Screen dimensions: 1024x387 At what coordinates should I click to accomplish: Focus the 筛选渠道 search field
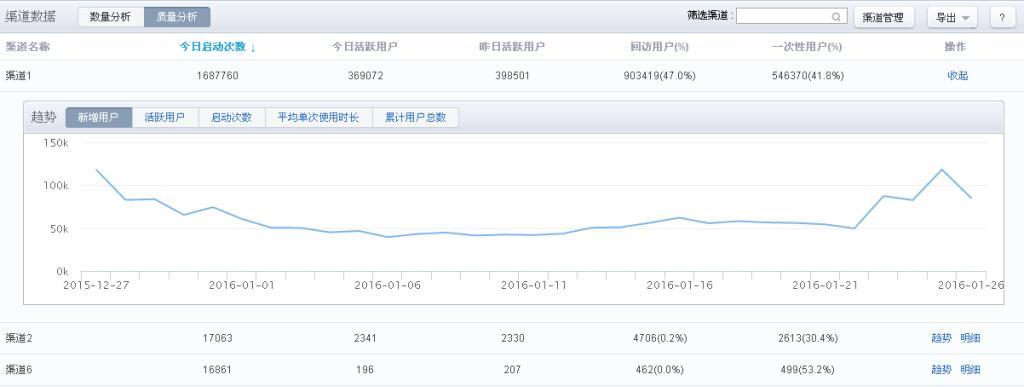[792, 16]
